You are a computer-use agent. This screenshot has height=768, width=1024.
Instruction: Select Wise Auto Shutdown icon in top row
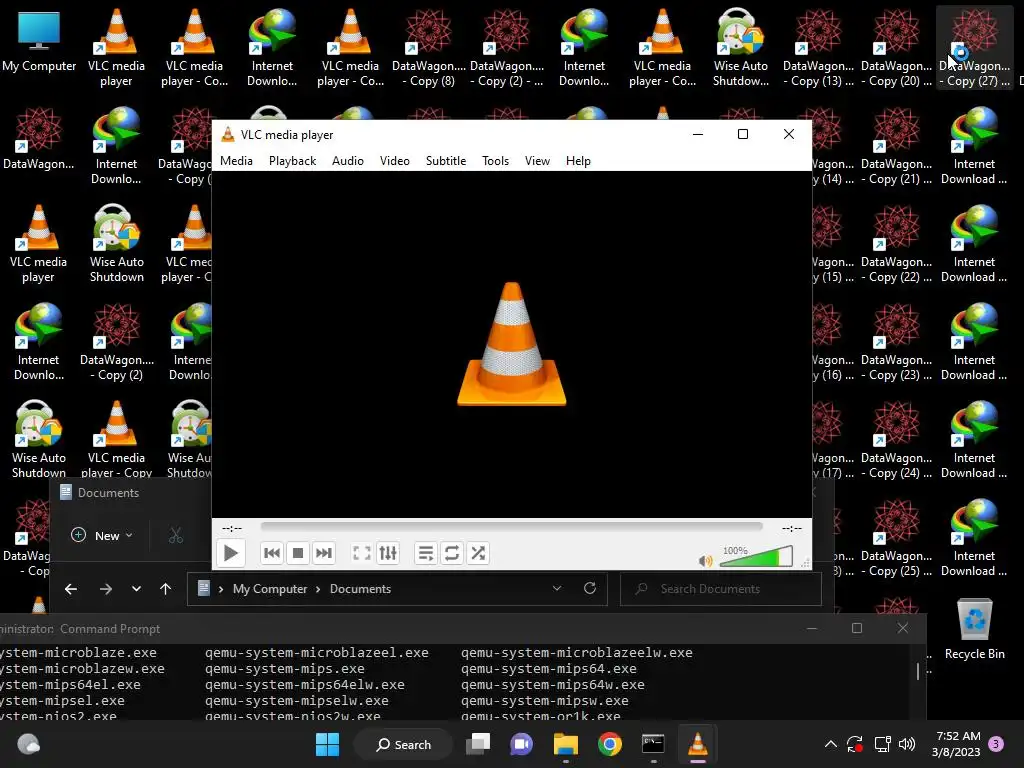coord(741,47)
